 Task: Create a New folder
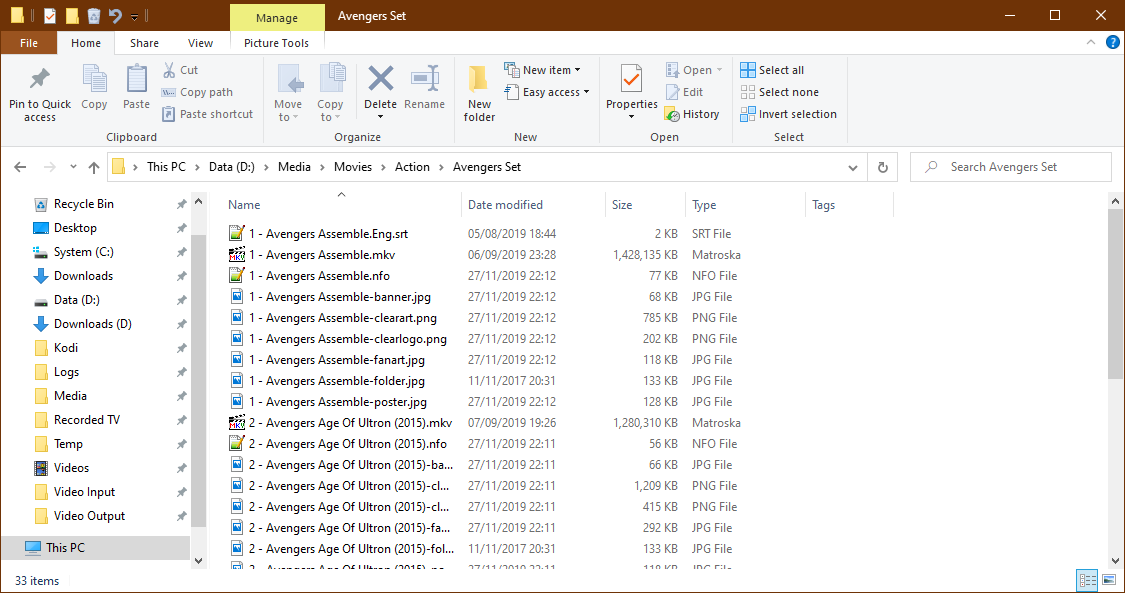[479, 93]
